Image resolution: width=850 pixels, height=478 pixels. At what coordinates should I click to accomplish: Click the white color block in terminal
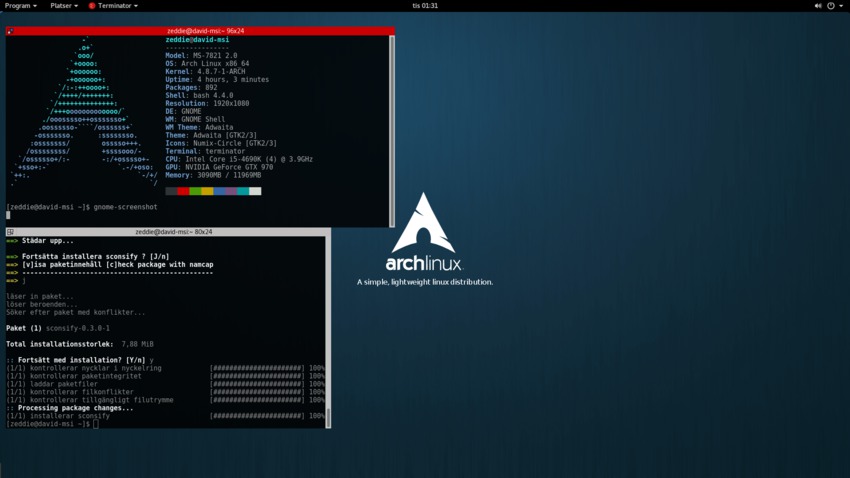point(255,191)
